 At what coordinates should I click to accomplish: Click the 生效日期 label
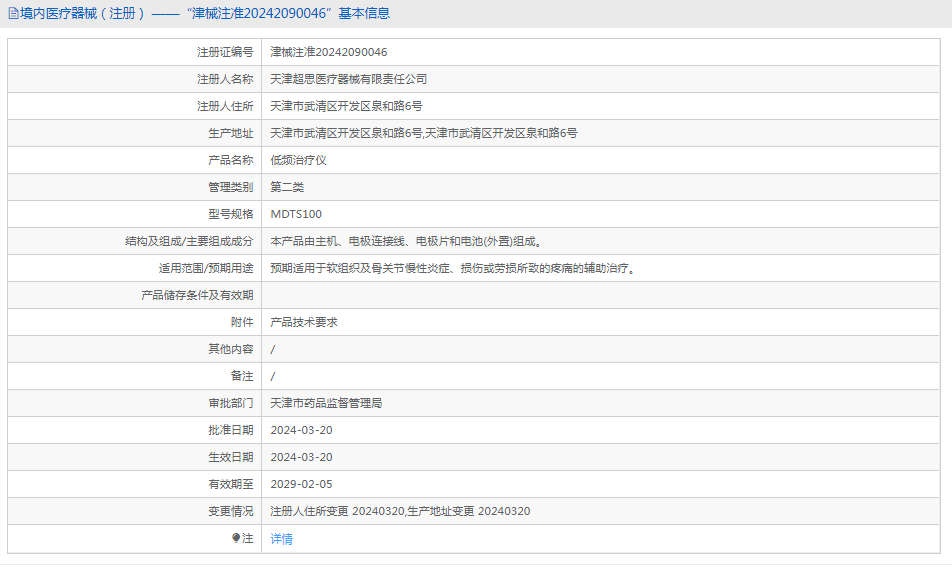pos(231,457)
